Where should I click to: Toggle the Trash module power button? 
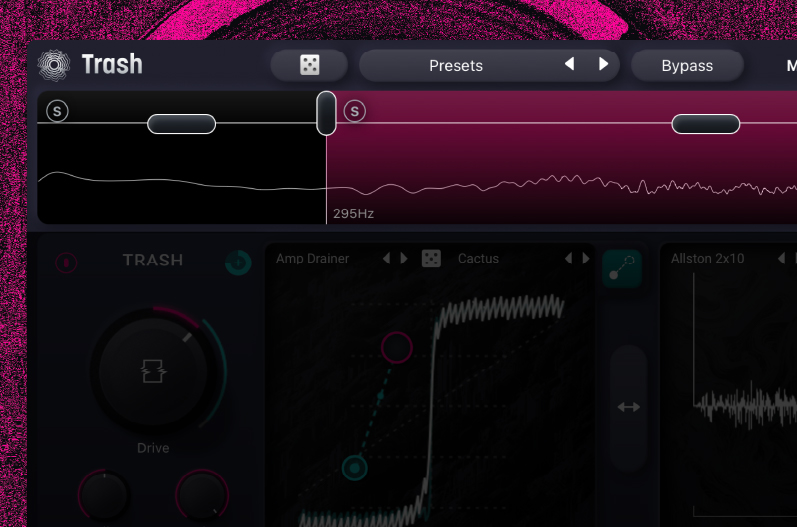pyautogui.click(x=66, y=263)
